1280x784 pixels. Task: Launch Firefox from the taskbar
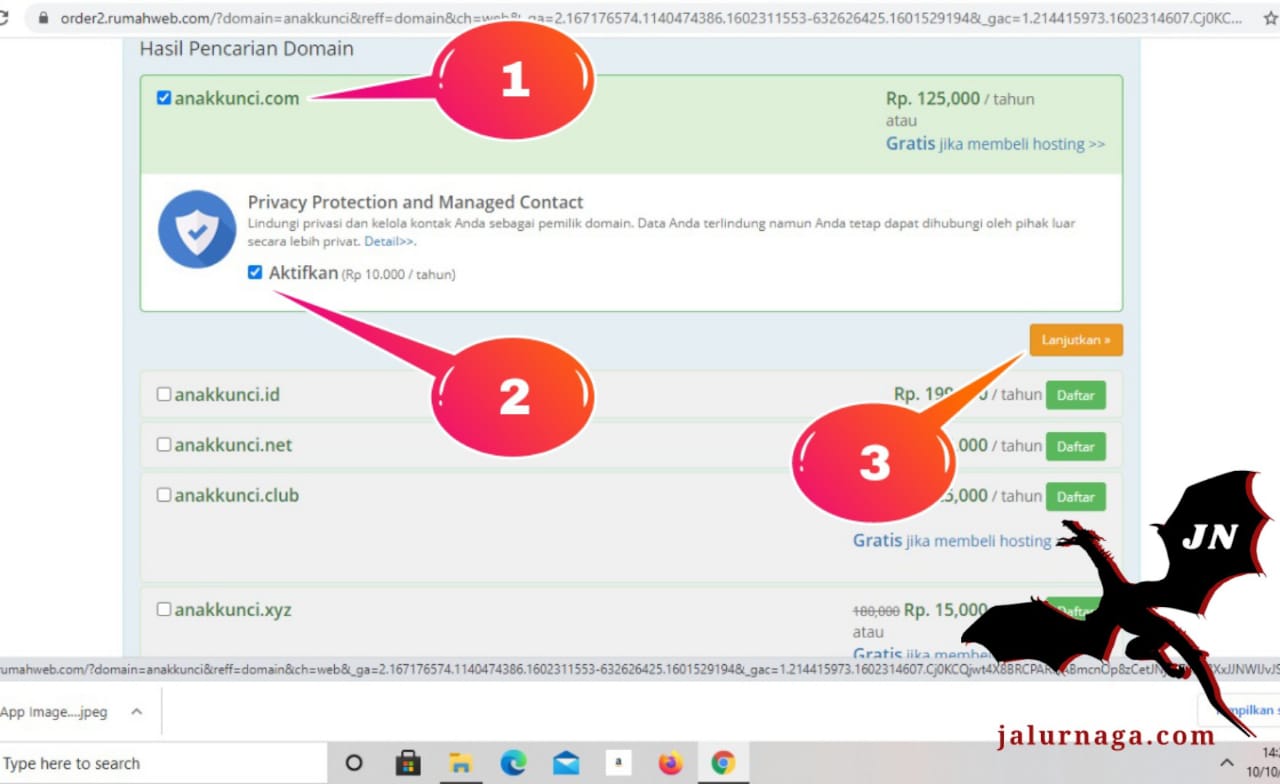[x=670, y=763]
